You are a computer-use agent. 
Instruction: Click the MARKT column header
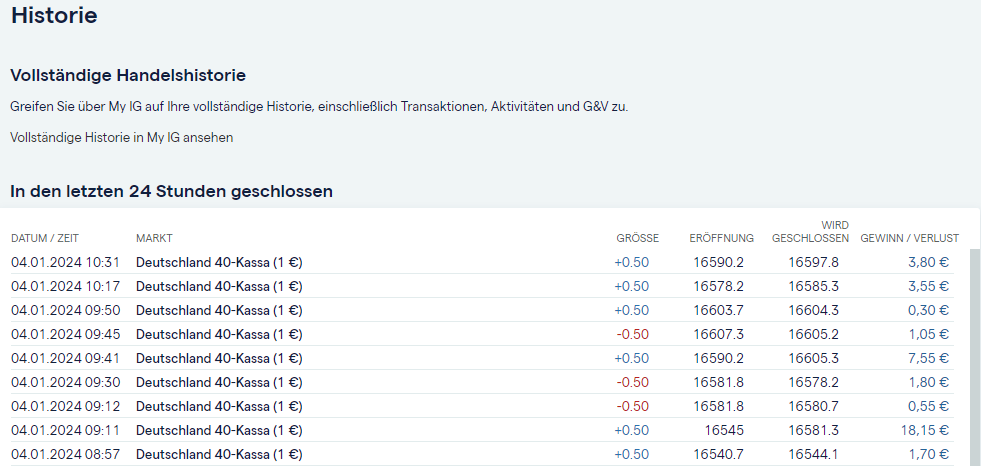(x=154, y=238)
